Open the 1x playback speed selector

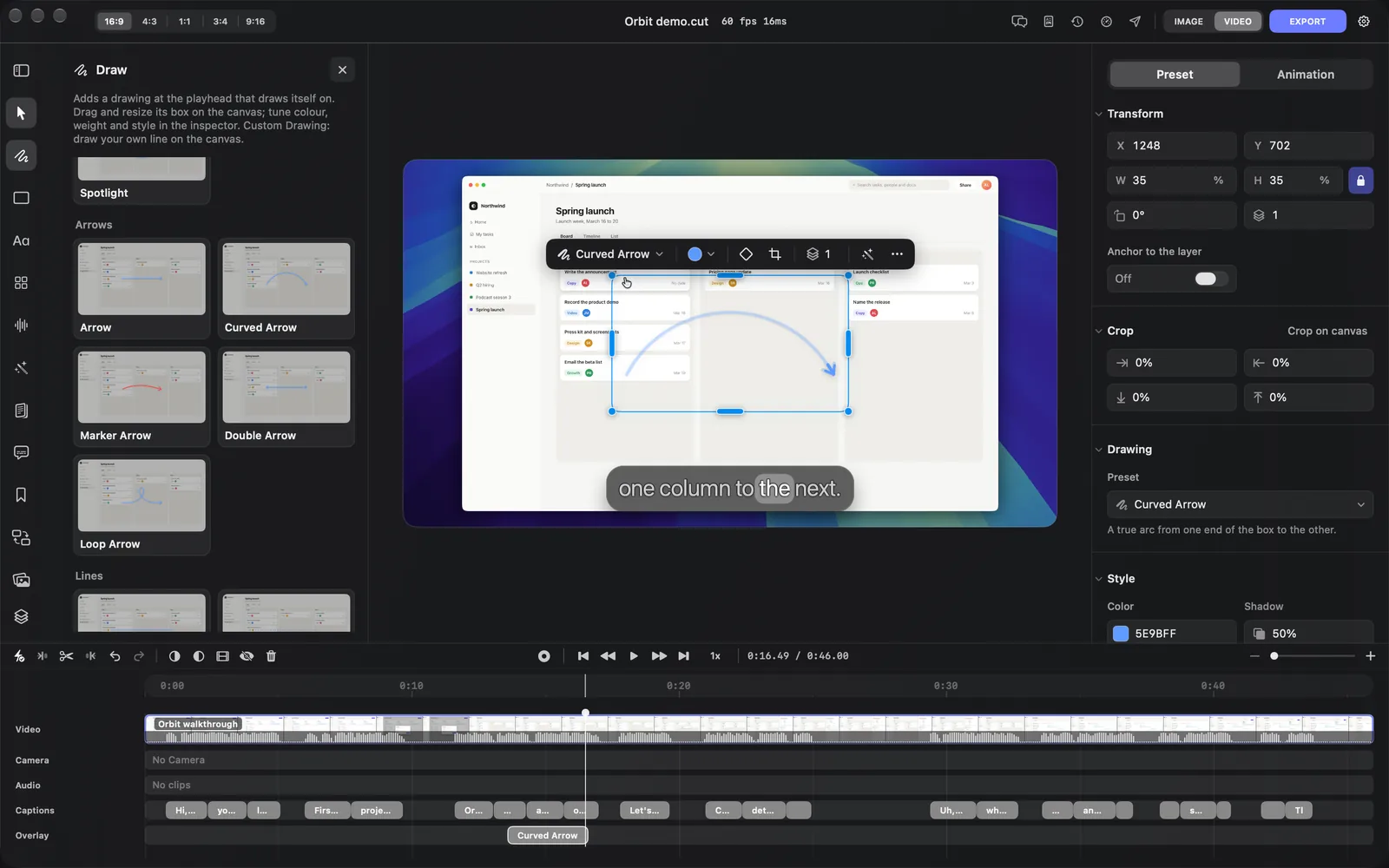point(715,656)
